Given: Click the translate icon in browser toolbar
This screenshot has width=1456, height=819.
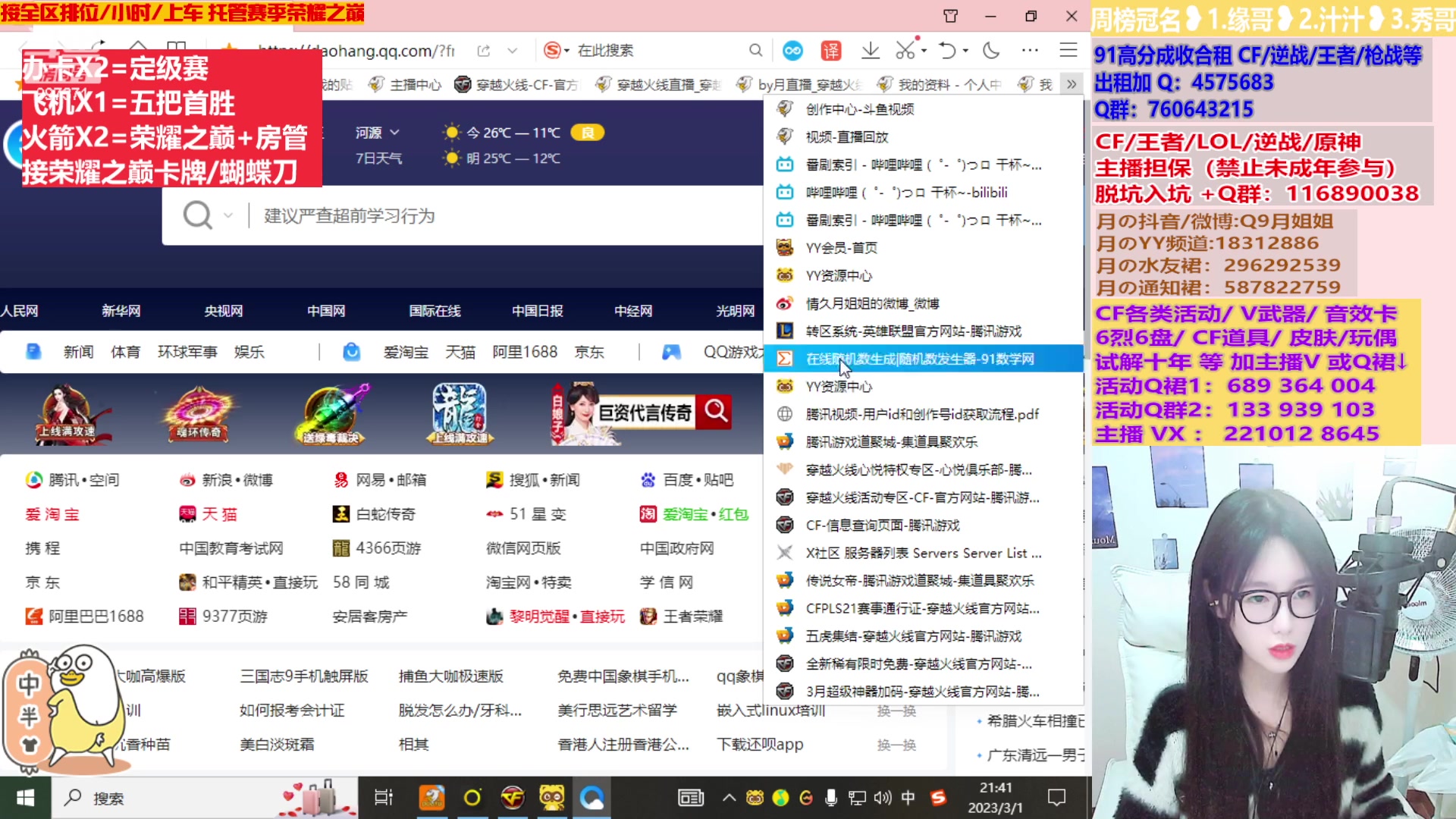Looking at the screenshot, I should tap(831, 51).
